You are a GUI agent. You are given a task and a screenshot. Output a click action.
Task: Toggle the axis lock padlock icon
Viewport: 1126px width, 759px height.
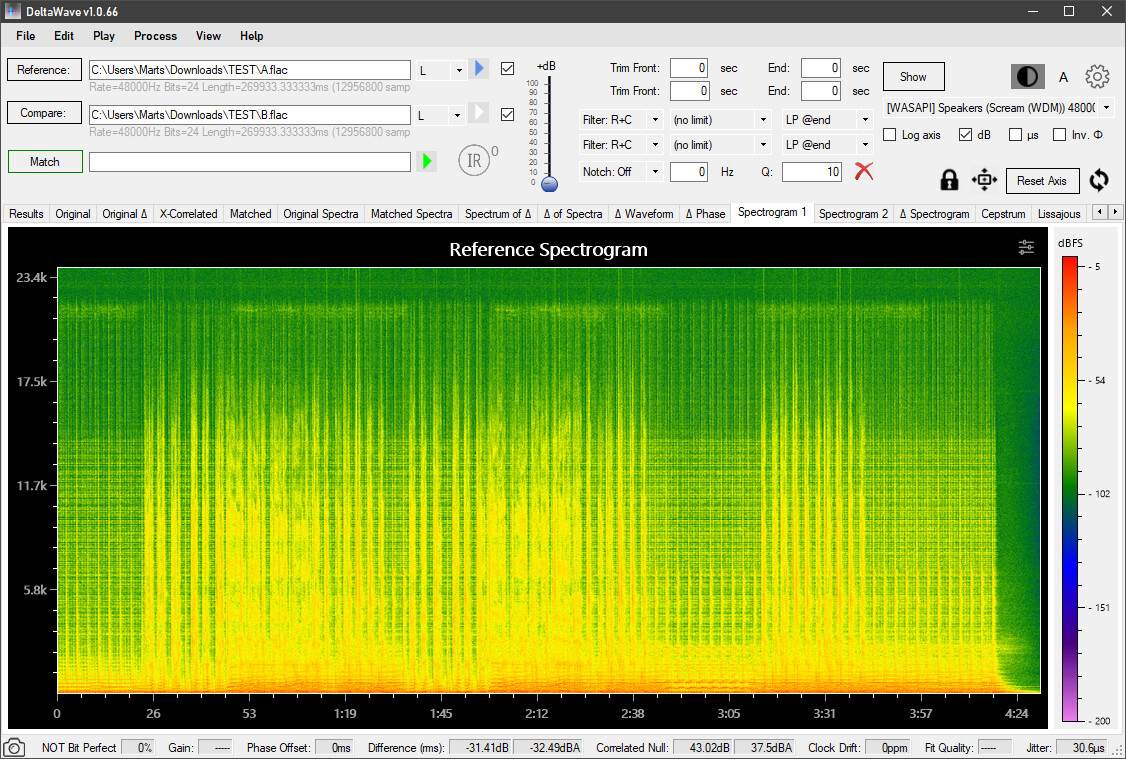[949, 180]
